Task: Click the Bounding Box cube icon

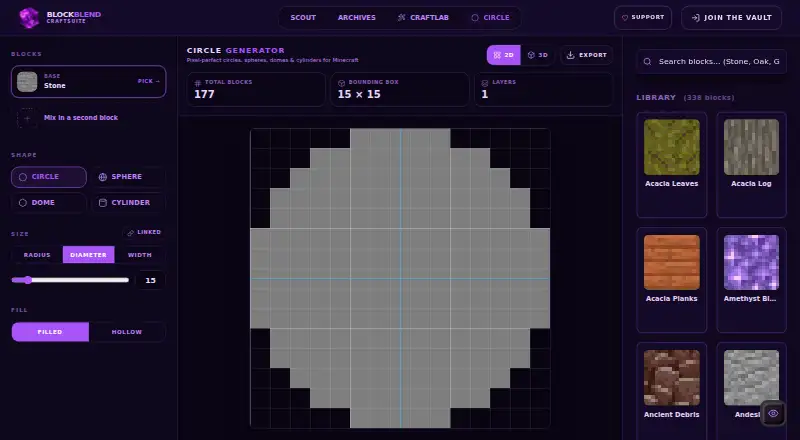Action: click(341, 83)
